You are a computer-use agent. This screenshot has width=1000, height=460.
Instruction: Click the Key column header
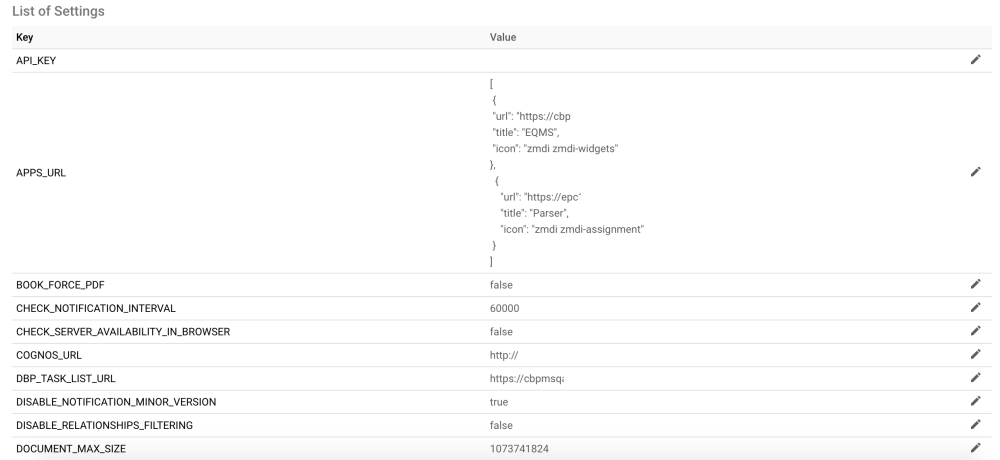(25, 37)
